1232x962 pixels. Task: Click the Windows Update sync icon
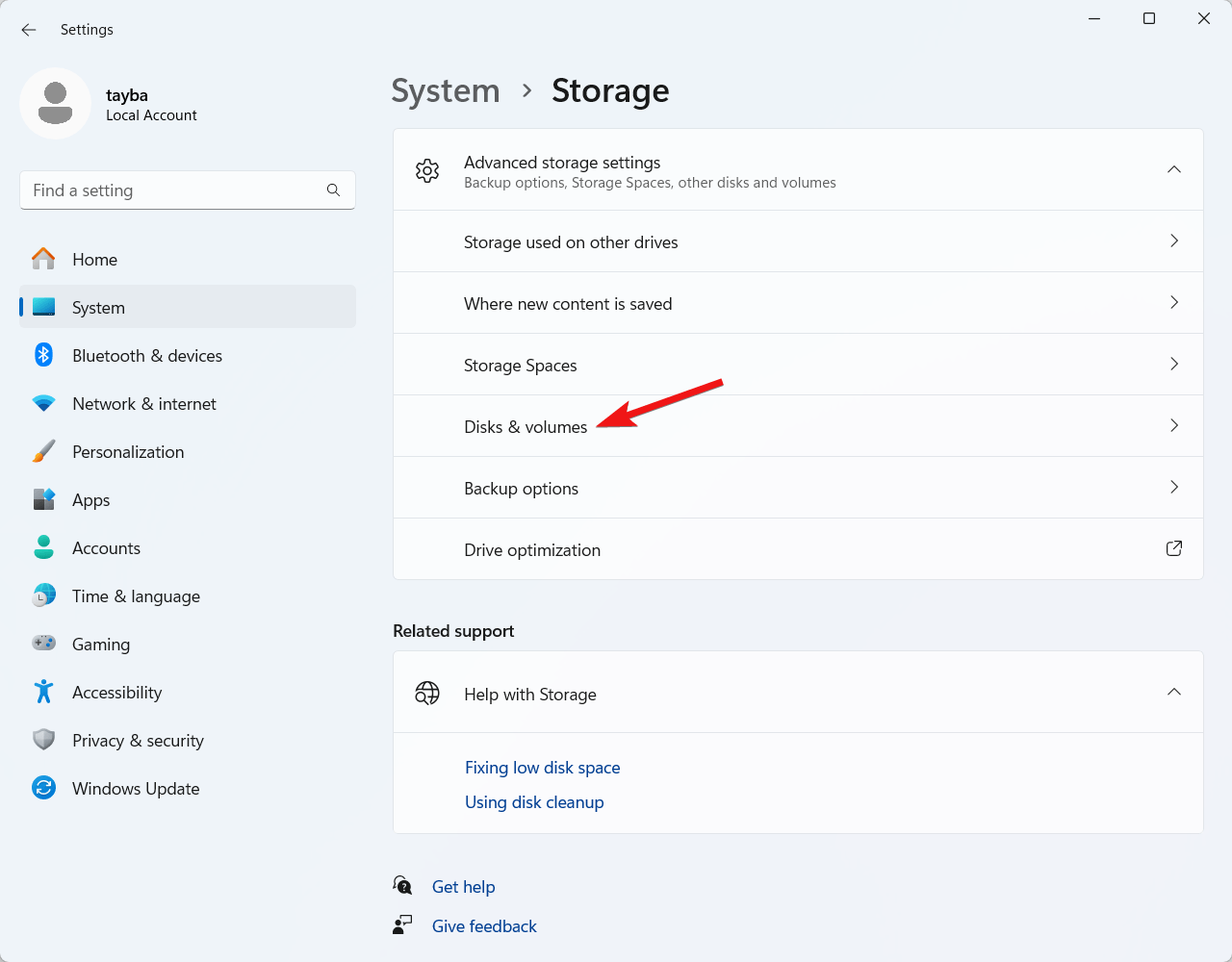[43, 788]
